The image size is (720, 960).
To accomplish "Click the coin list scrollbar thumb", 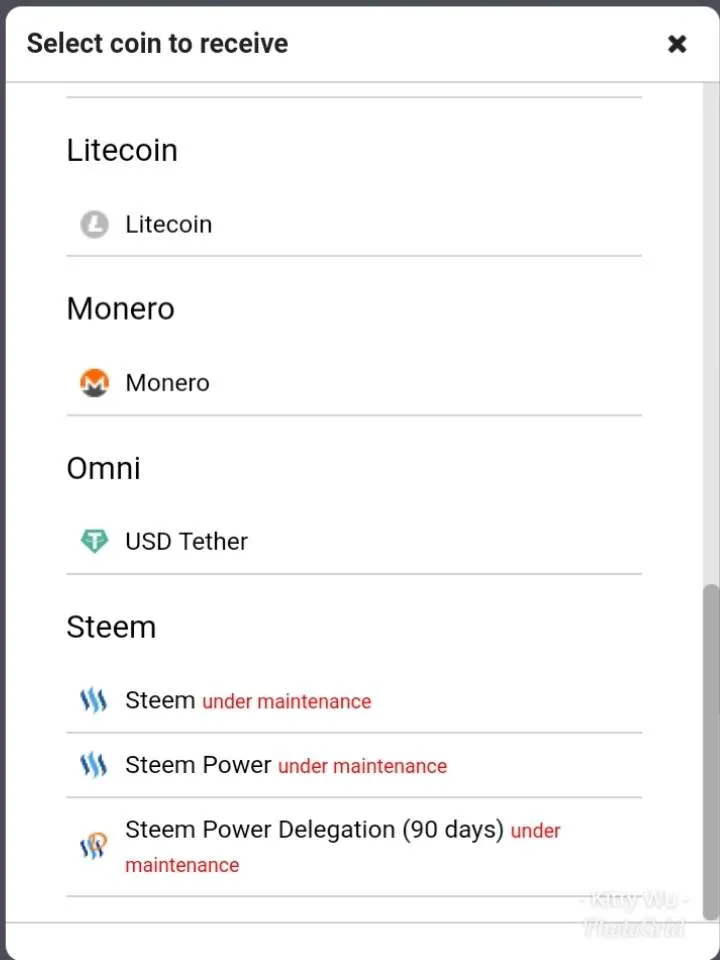I will pyautogui.click(x=711, y=752).
